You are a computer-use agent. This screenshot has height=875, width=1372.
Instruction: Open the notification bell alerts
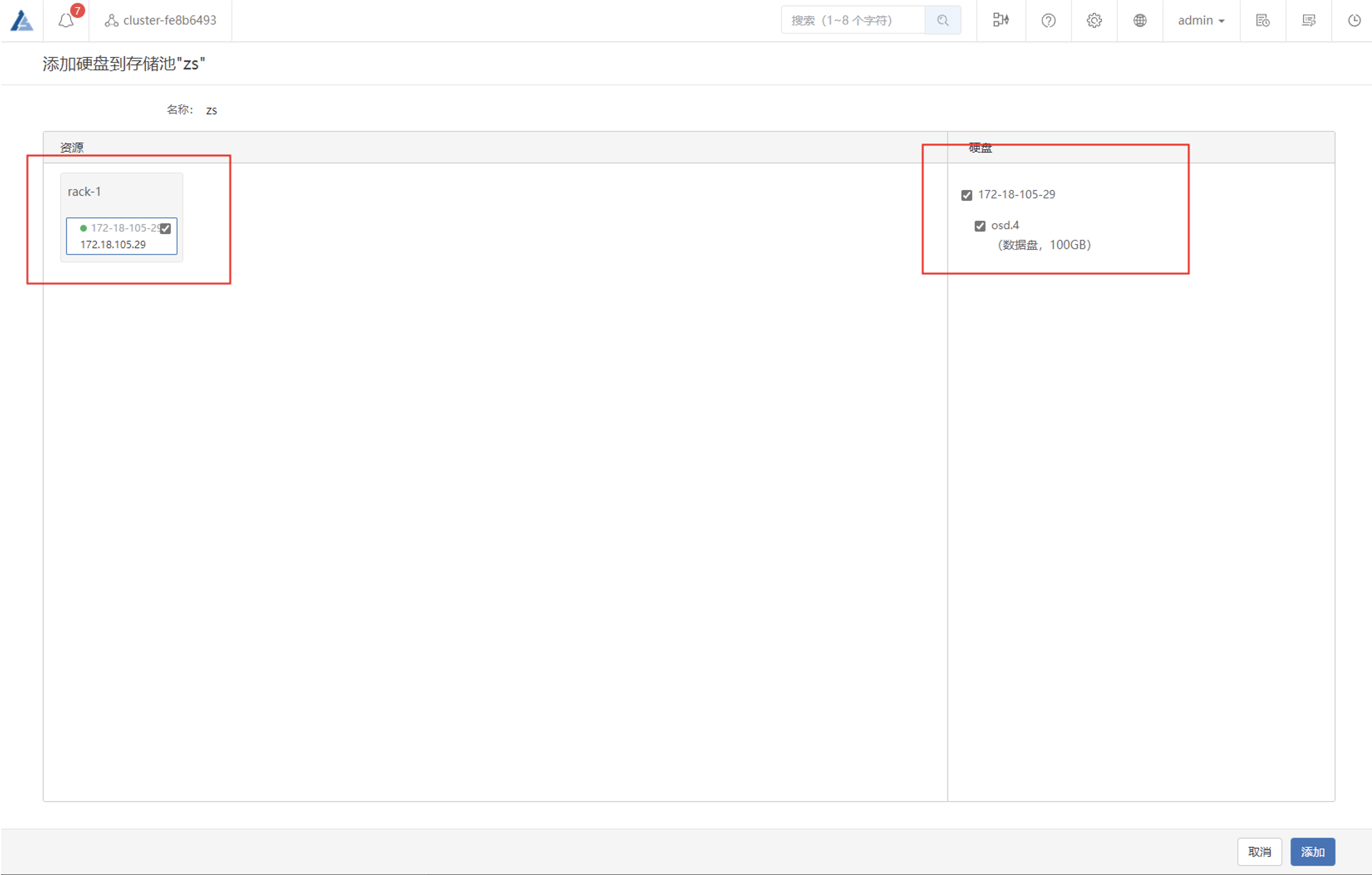tap(66, 21)
